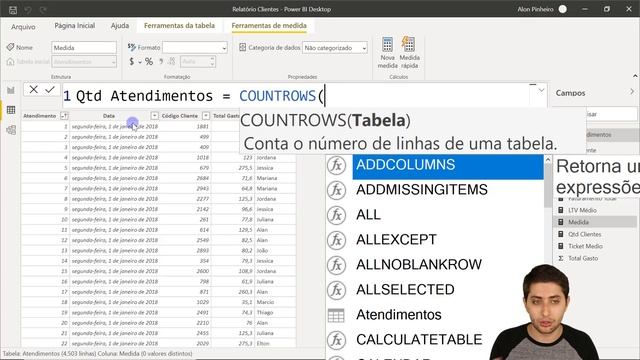
Task: Open Ferramentas de medida tab
Action: [269, 26]
